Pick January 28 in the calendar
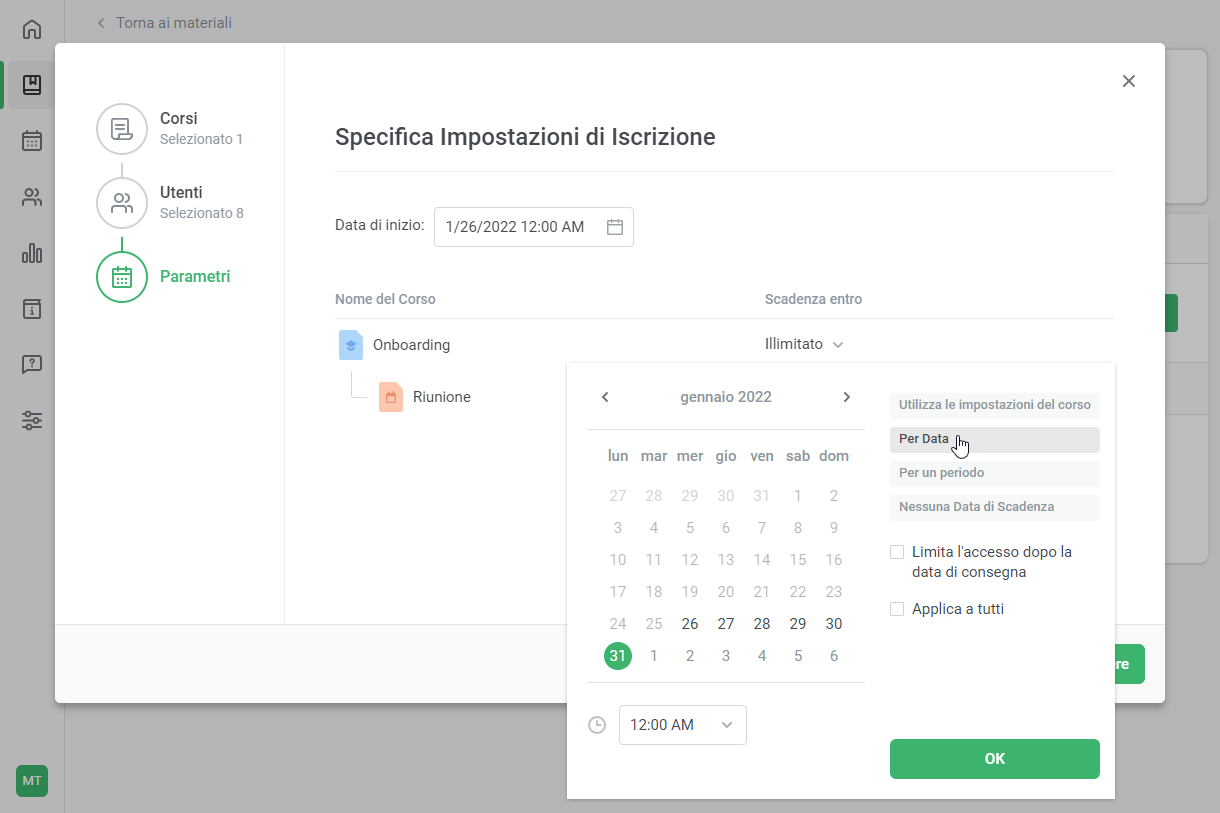Viewport: 1220px width, 813px height. (762, 624)
